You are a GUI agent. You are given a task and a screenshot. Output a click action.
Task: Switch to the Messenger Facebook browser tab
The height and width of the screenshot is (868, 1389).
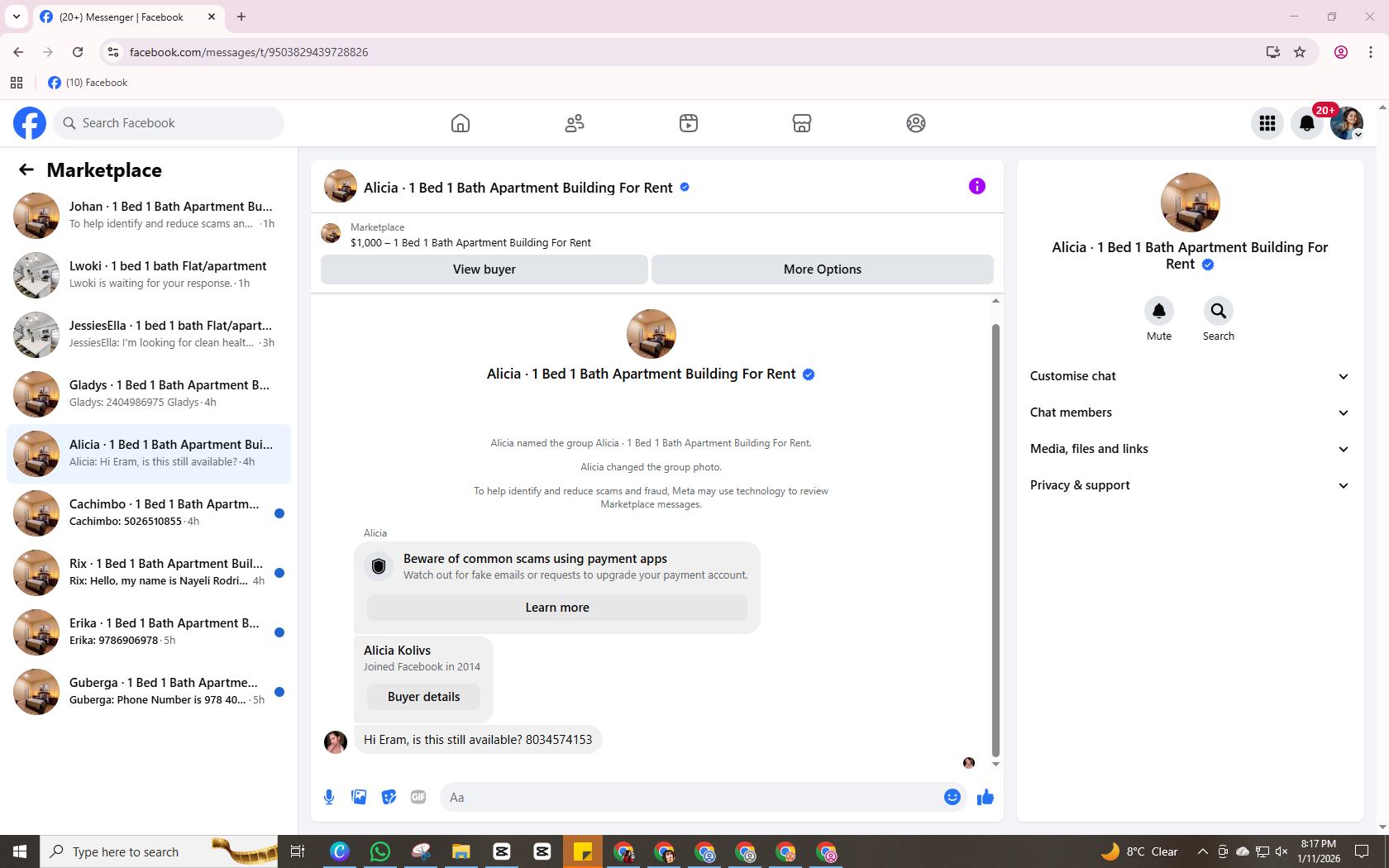(128, 17)
